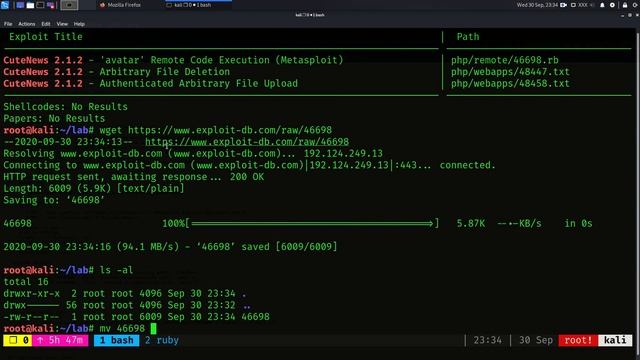
Task: Click the purple launcher icon in the panel
Action: coord(51,5)
